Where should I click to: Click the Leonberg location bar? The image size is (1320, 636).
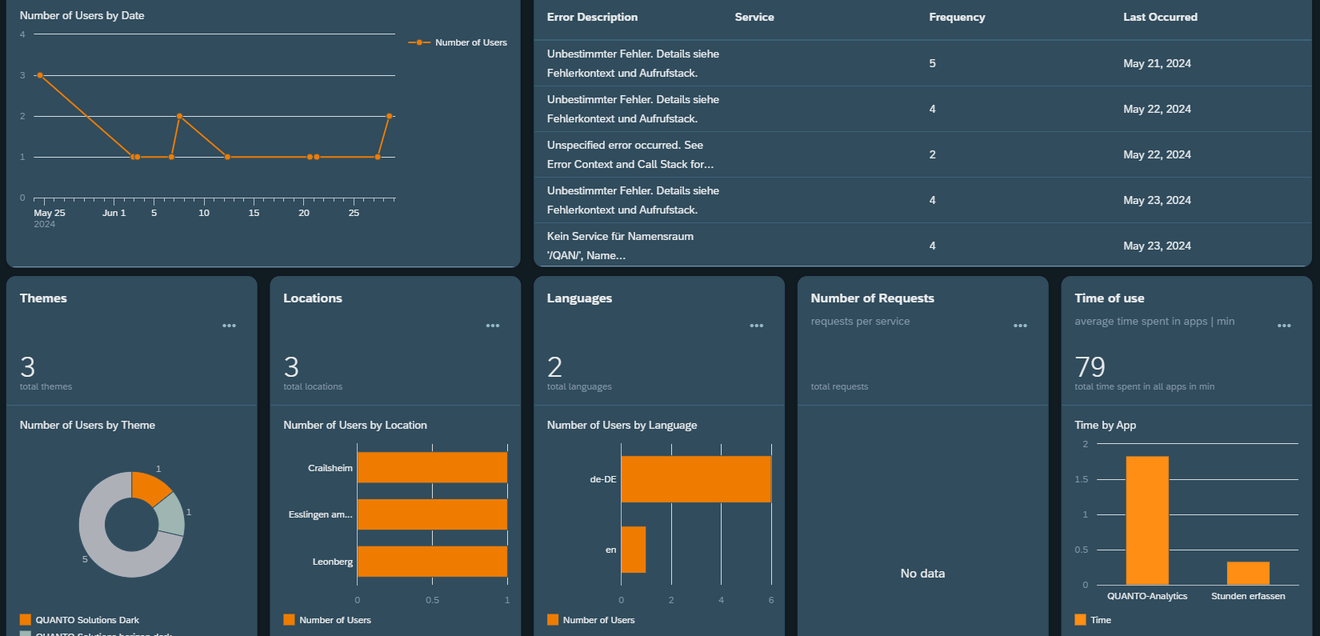point(432,561)
